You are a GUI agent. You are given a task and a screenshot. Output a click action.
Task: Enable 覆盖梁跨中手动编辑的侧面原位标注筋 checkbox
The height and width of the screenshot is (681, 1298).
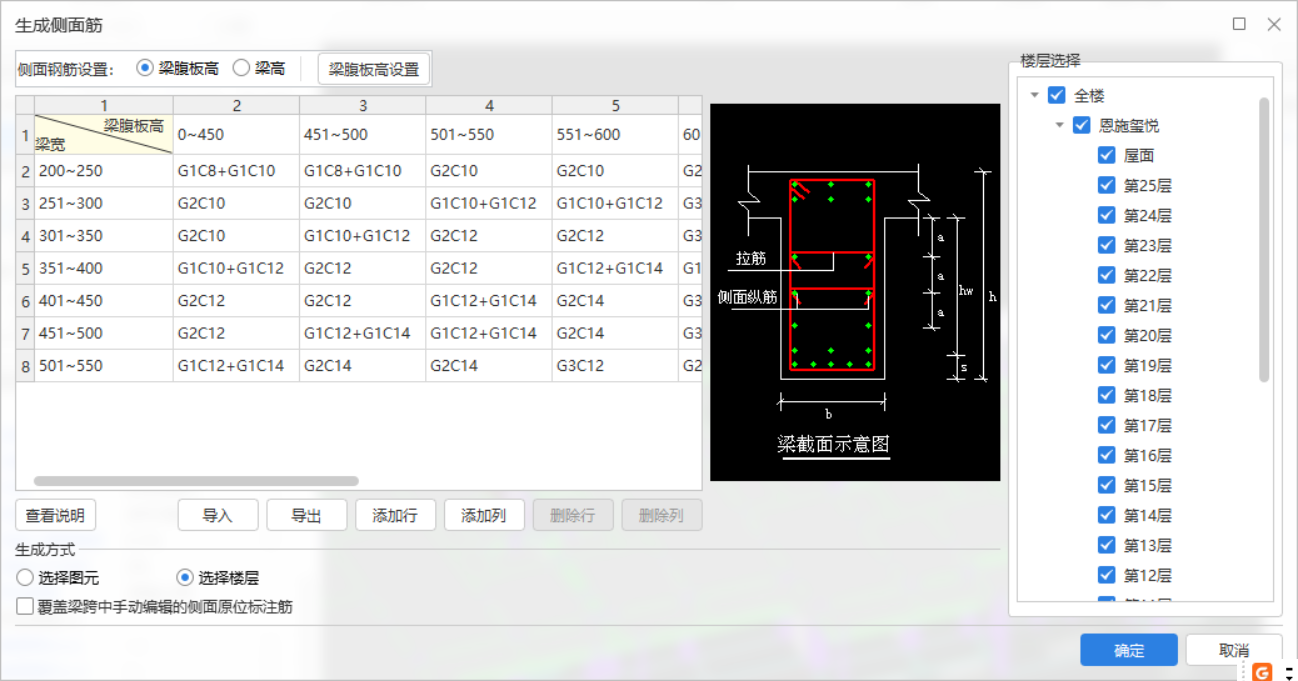click(x=25, y=606)
